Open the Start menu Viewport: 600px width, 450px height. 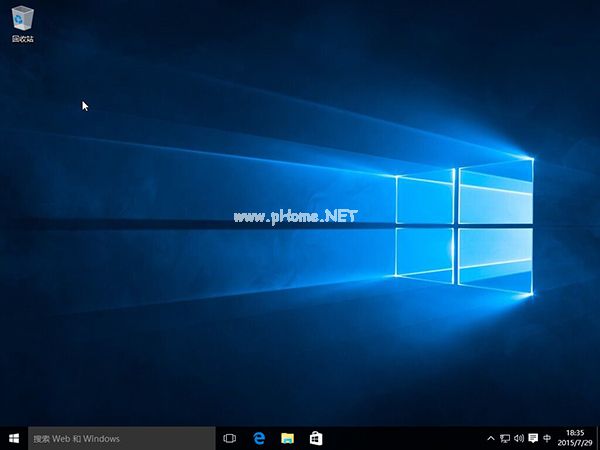click(13, 438)
